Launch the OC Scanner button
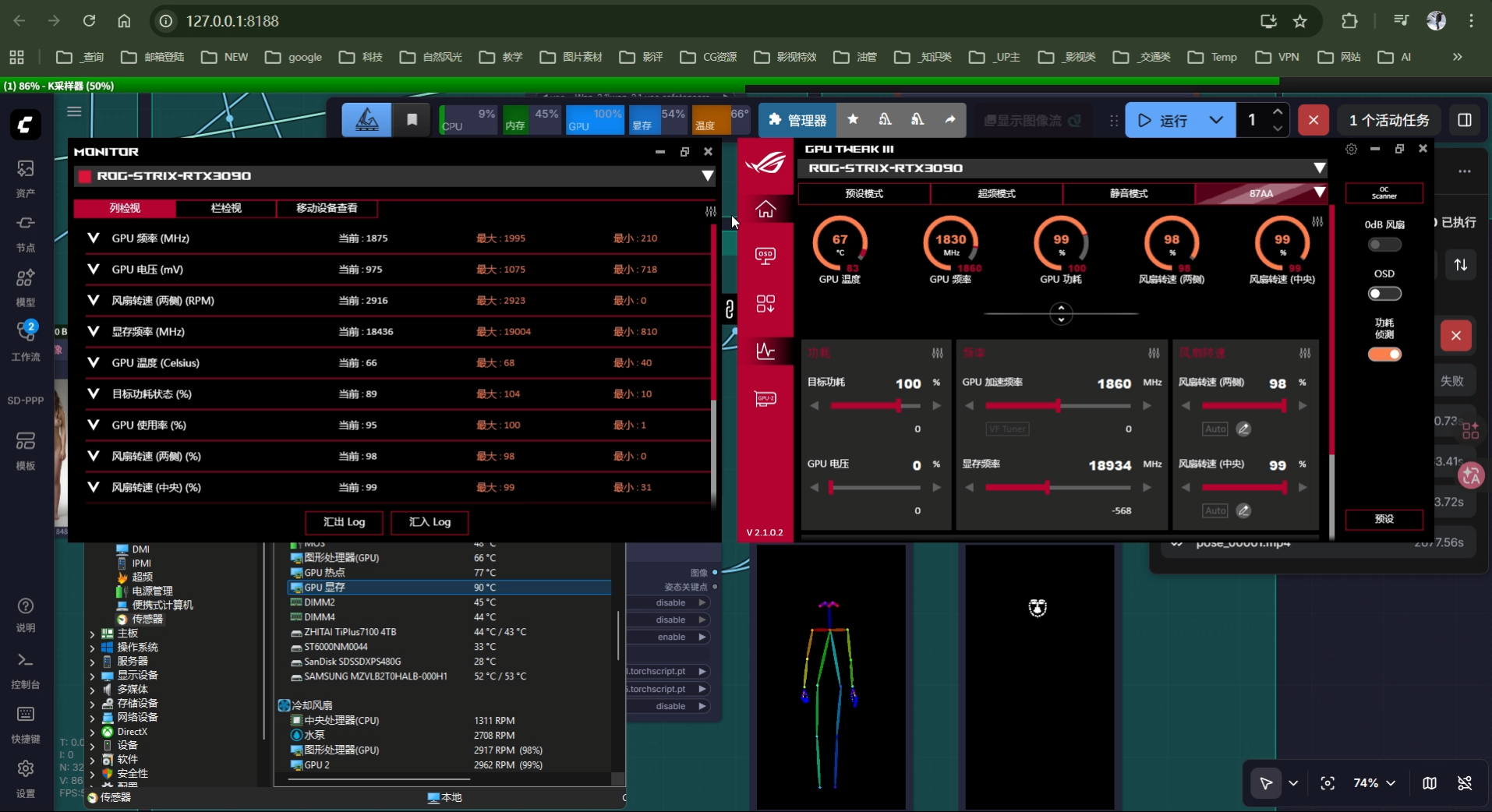 [1384, 192]
